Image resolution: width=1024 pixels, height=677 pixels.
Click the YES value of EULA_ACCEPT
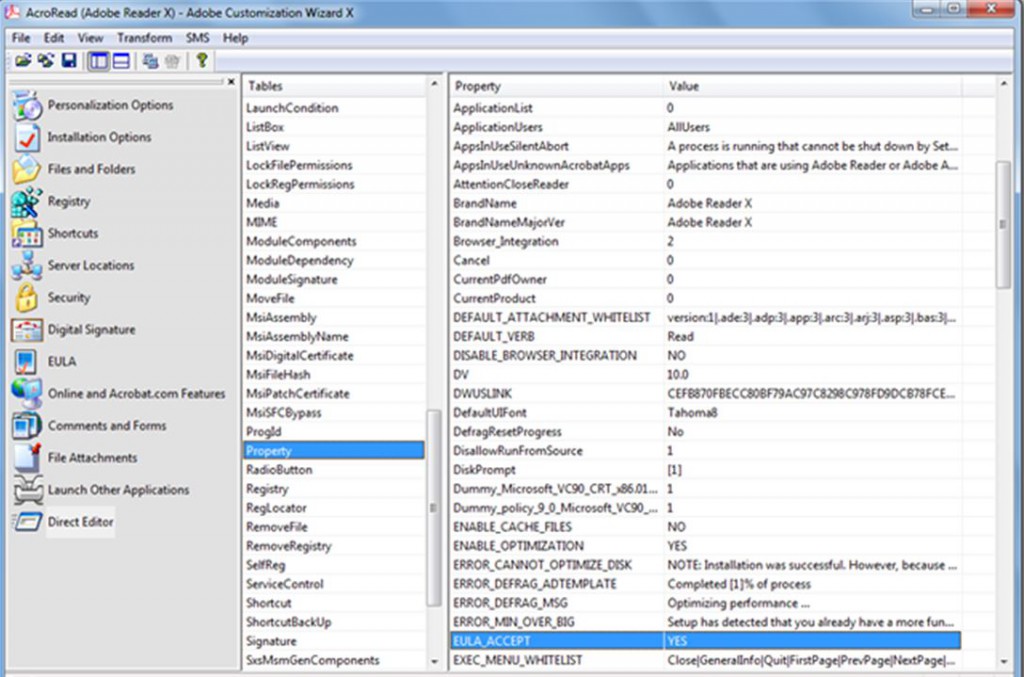(x=677, y=641)
